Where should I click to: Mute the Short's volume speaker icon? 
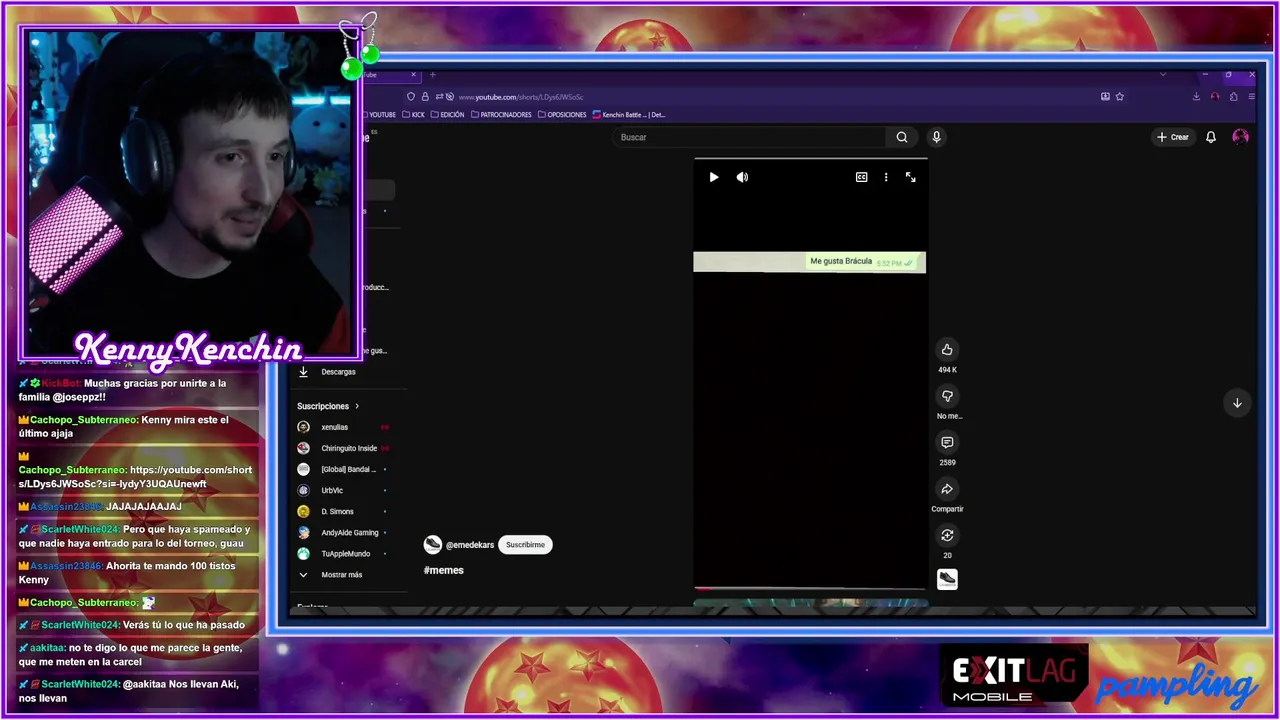point(742,177)
